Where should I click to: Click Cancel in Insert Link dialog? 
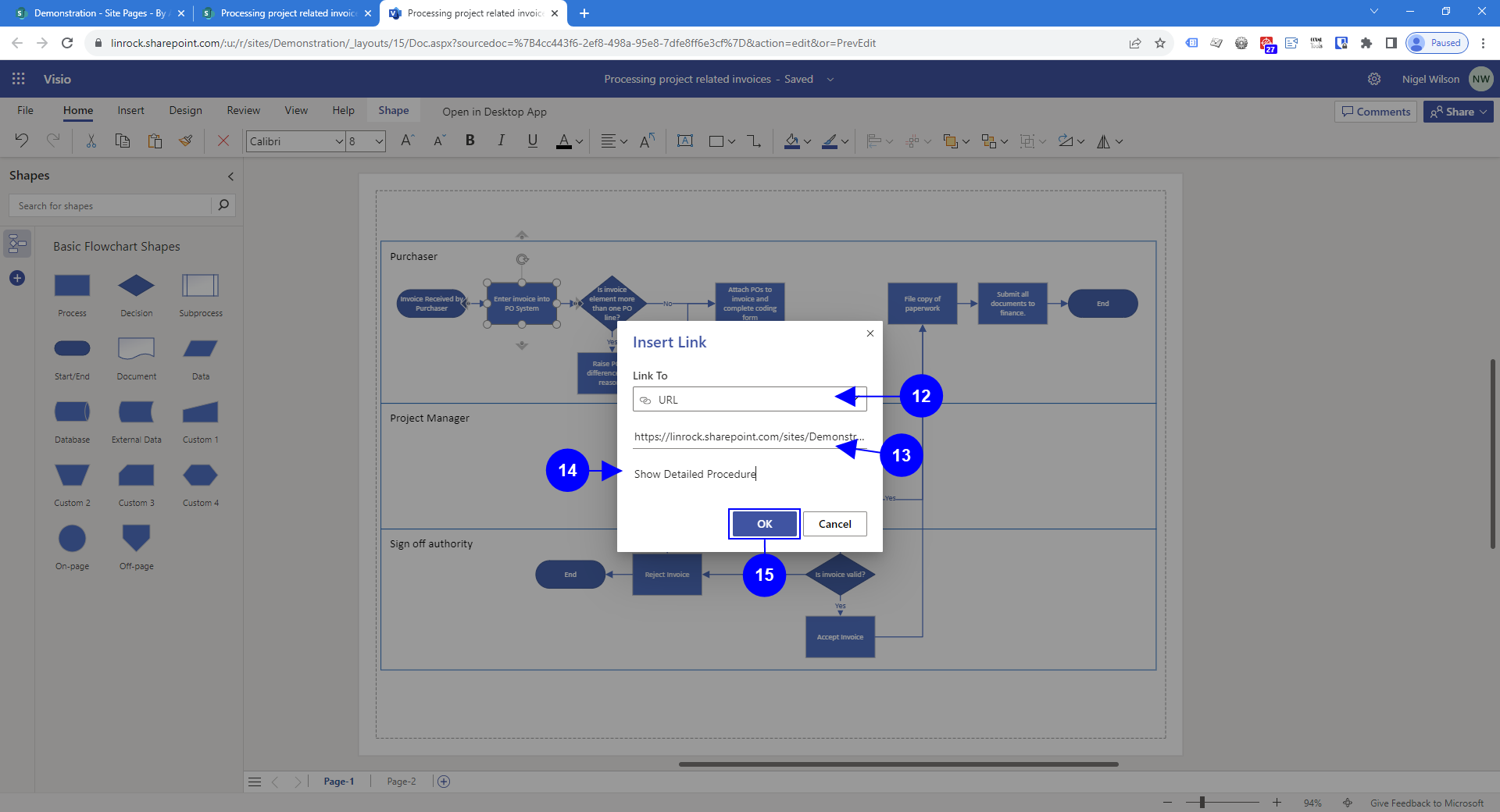point(834,524)
